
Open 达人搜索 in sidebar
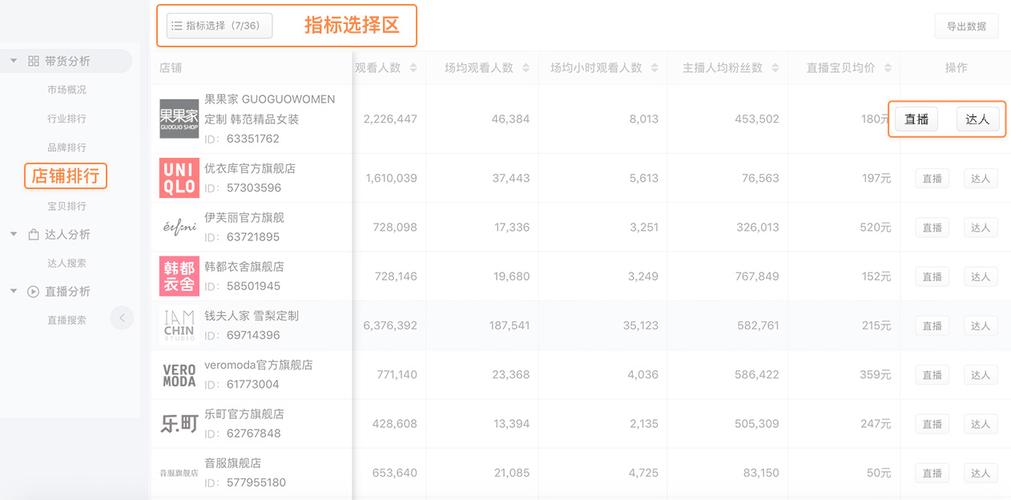tap(66, 263)
